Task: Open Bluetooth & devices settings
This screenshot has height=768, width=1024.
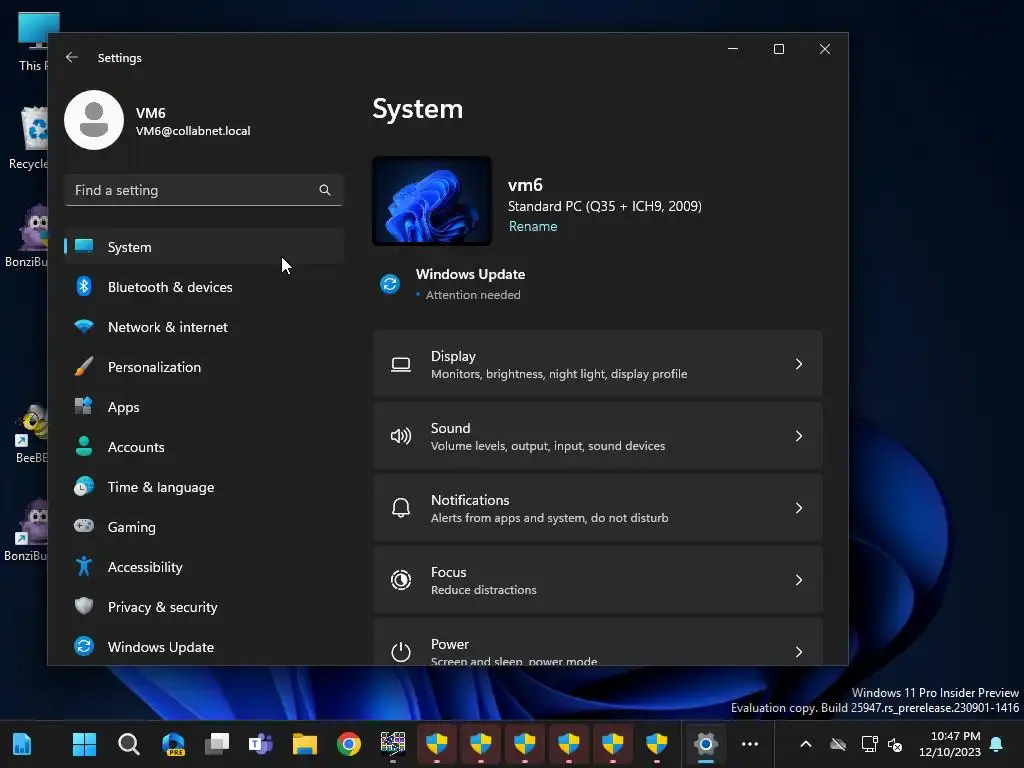Action: coord(204,287)
